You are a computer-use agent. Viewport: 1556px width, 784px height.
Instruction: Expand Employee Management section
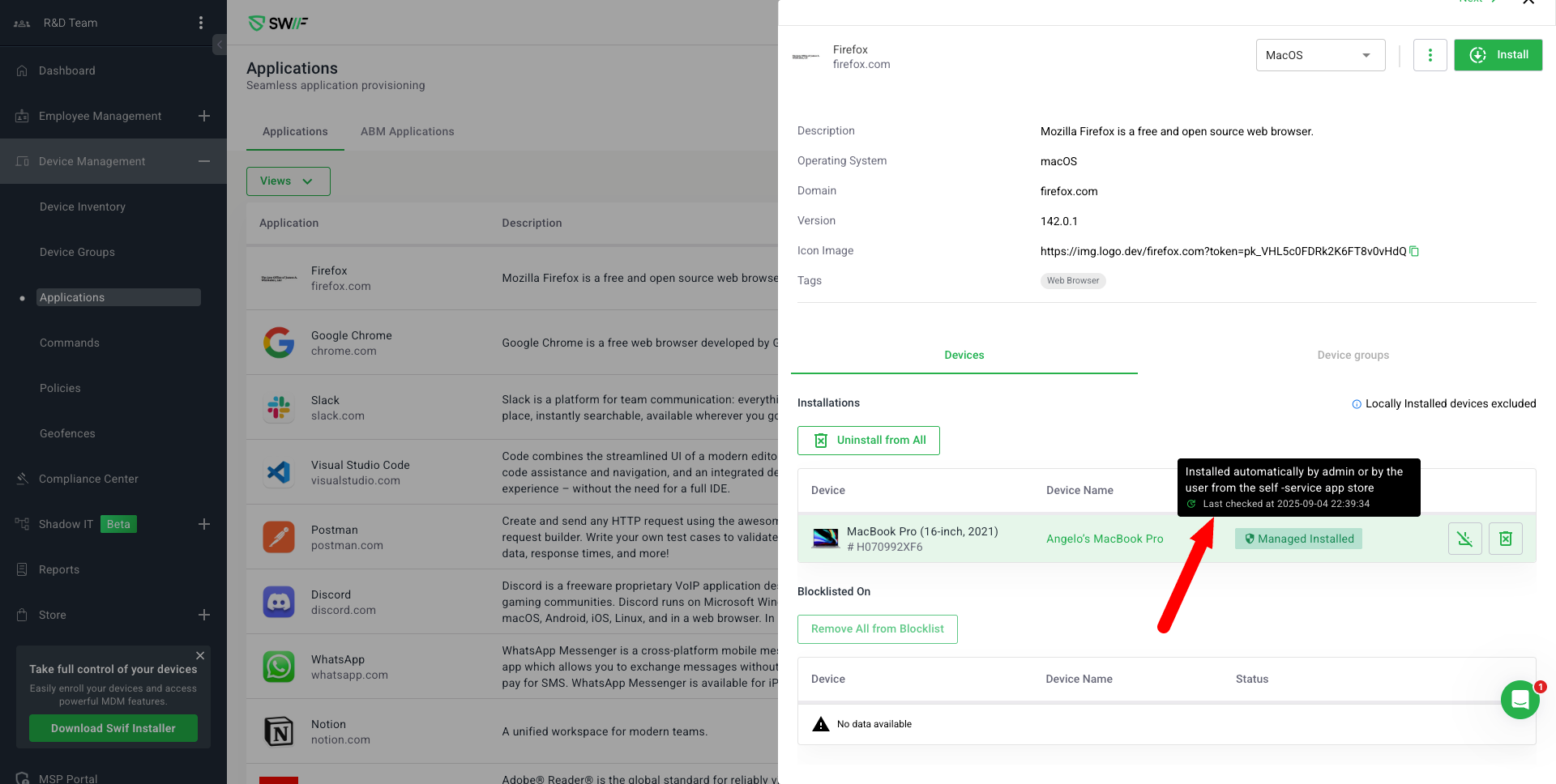click(x=204, y=116)
